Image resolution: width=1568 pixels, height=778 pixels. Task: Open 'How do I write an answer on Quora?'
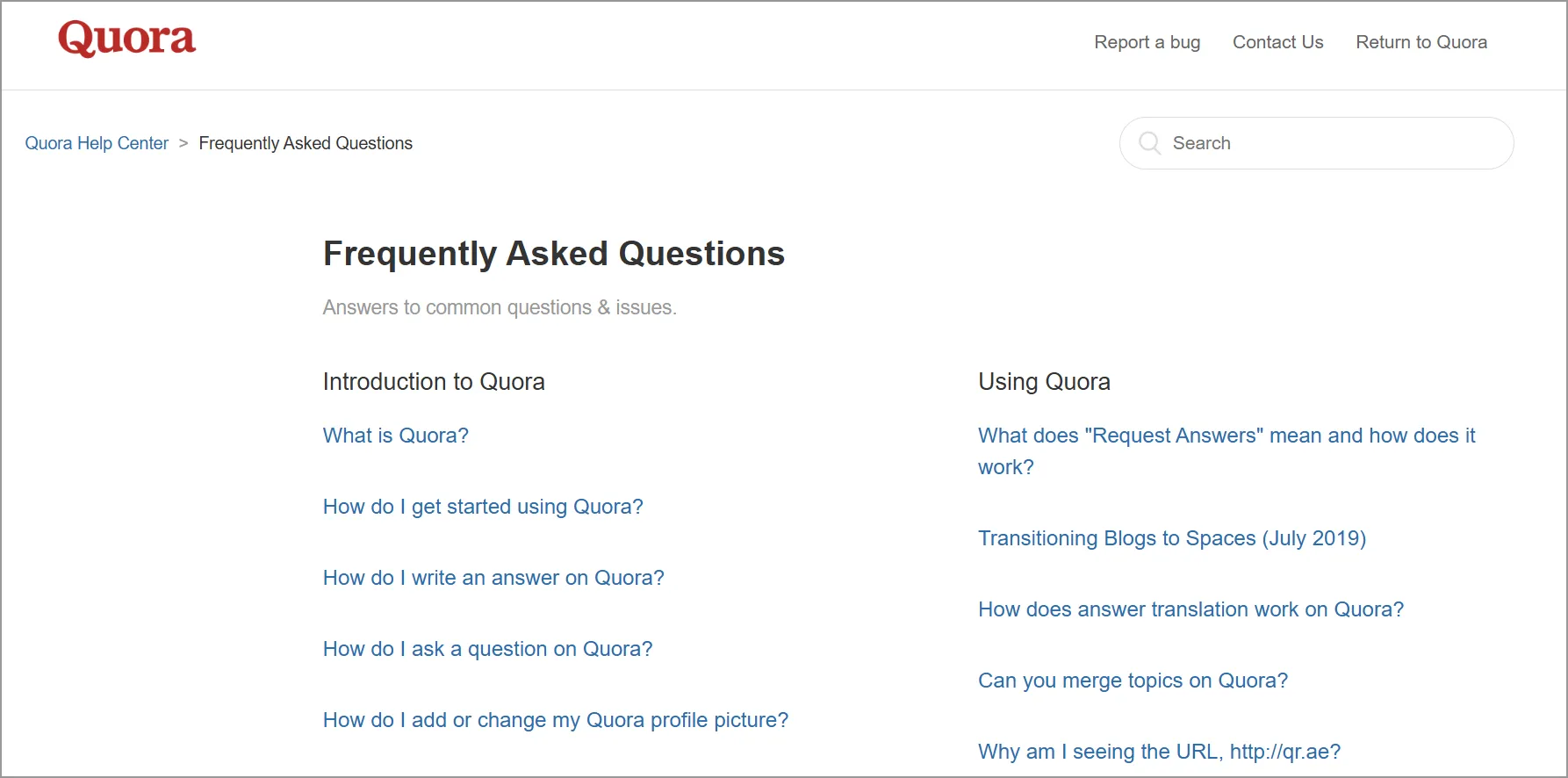[x=493, y=578]
